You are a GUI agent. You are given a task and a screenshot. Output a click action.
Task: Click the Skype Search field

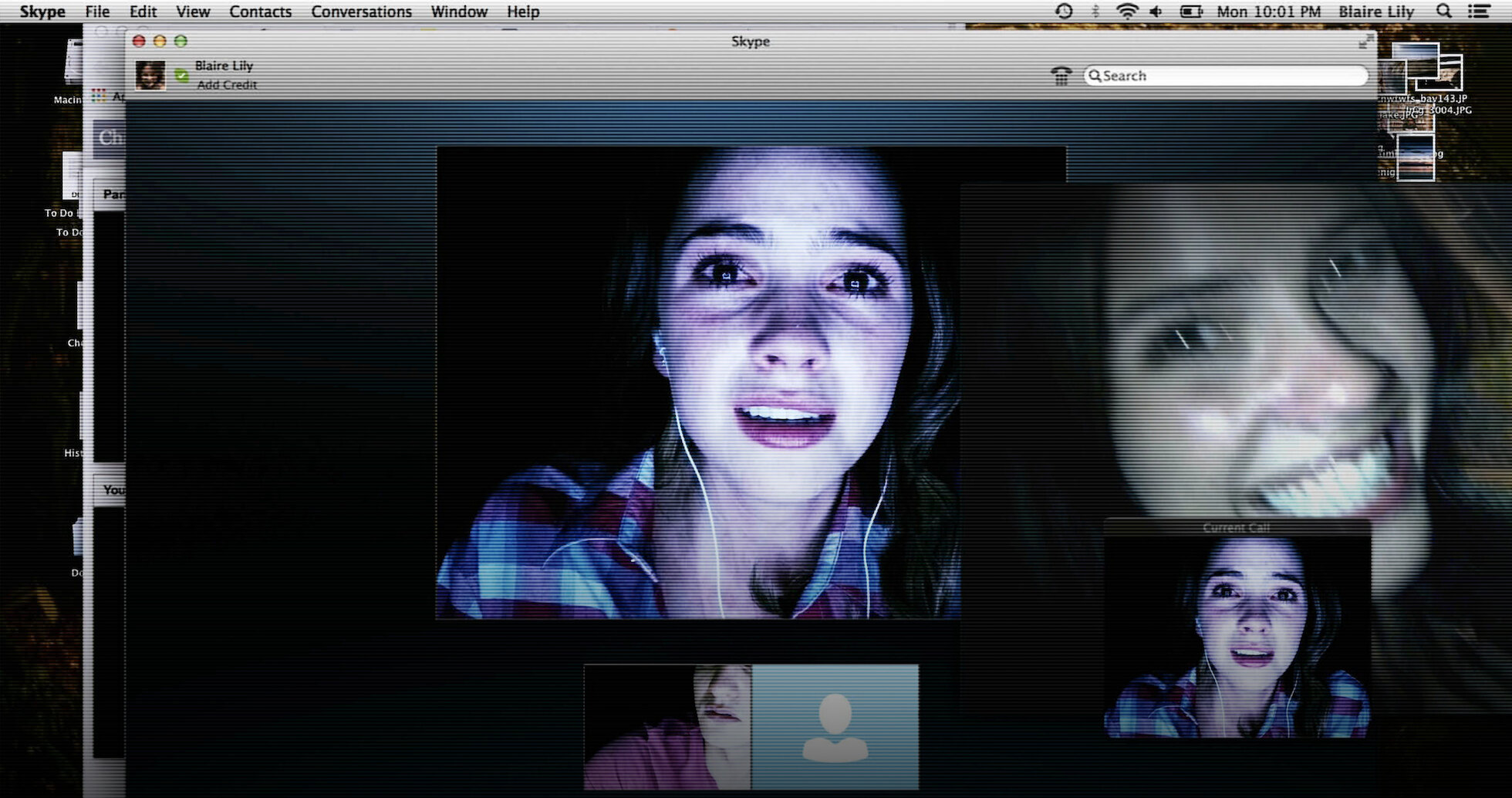click(1226, 76)
